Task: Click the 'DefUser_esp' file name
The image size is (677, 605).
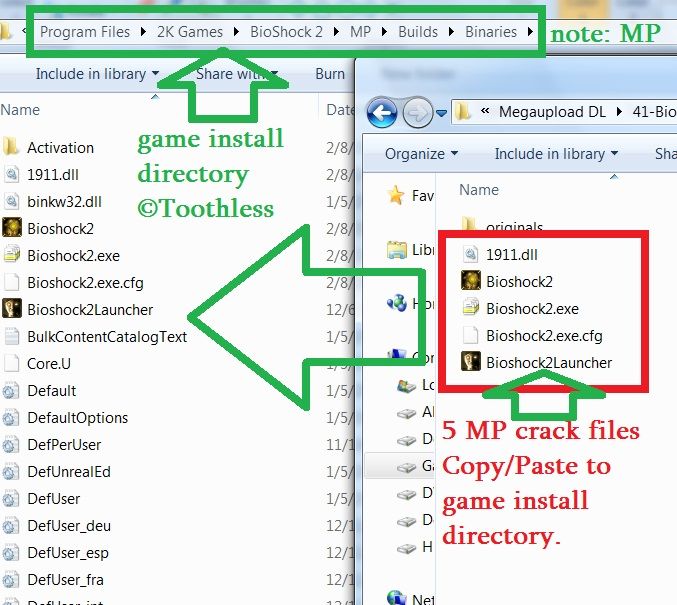Action: (x=68, y=553)
